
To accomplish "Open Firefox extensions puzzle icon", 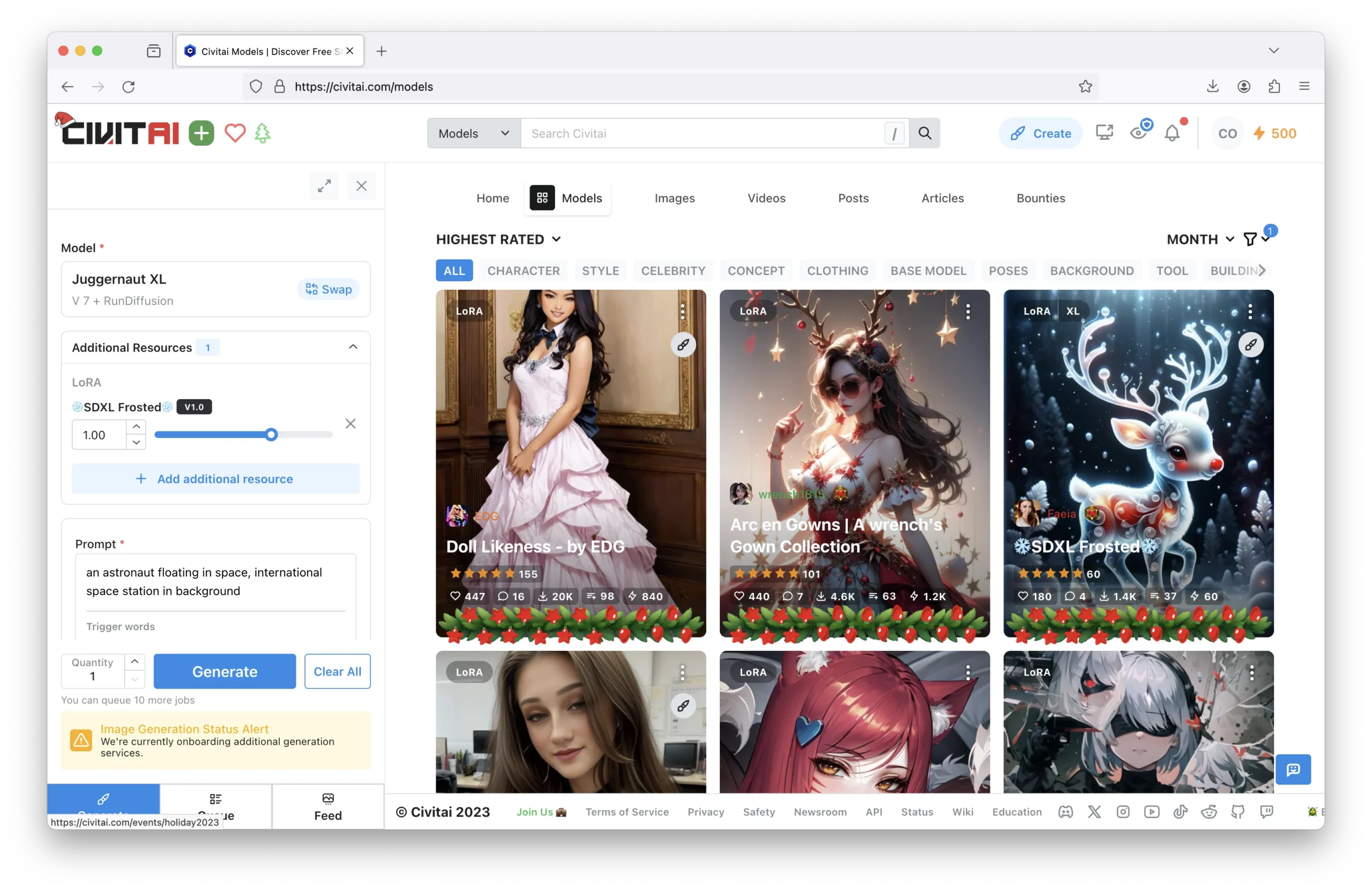I will [x=1274, y=86].
